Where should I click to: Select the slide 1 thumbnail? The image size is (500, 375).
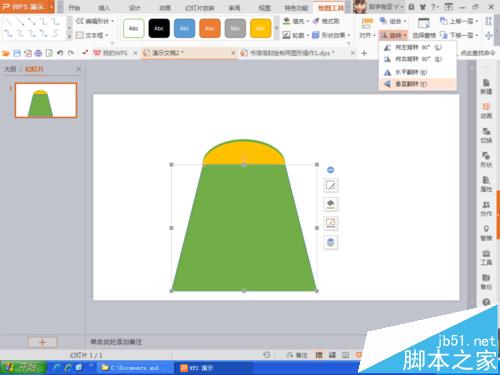(x=46, y=100)
